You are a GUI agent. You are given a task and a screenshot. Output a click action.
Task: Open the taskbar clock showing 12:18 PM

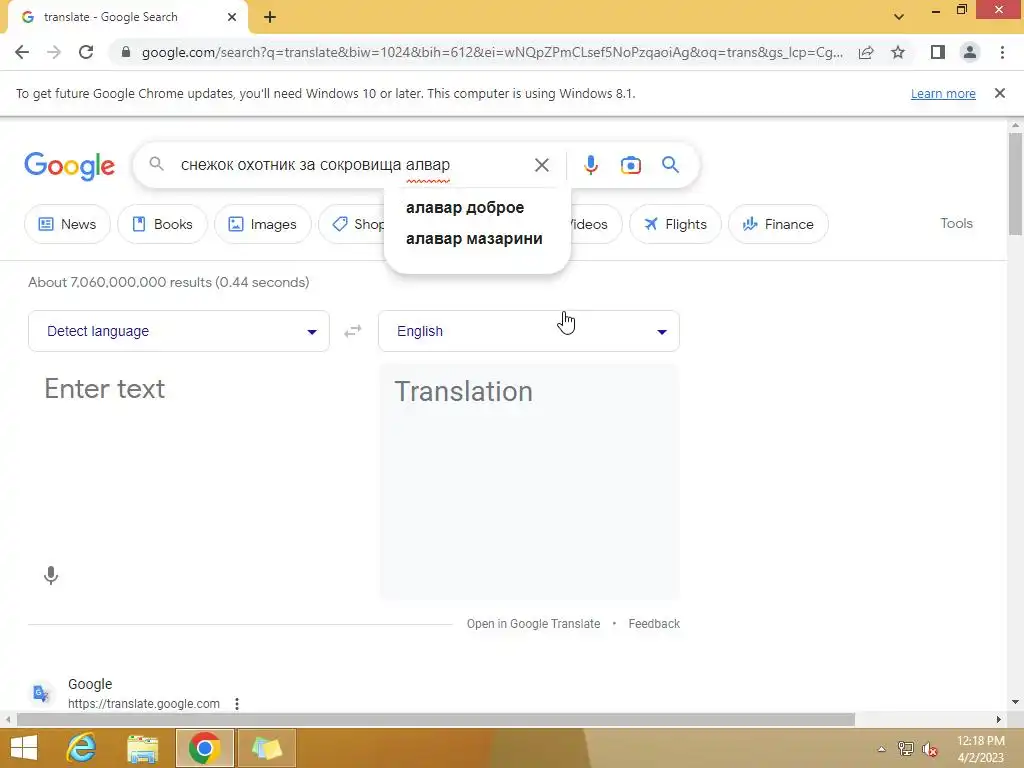click(x=980, y=749)
